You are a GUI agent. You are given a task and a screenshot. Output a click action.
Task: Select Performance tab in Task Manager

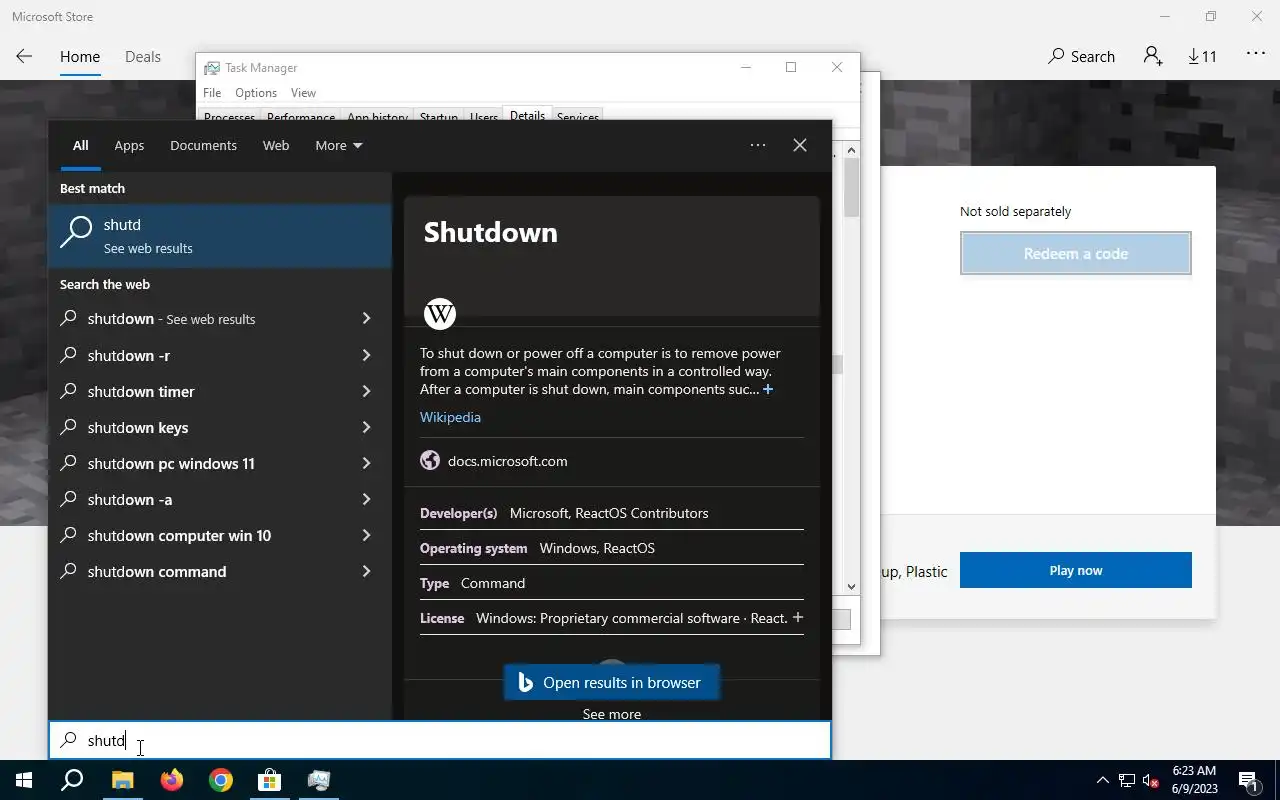click(x=301, y=117)
